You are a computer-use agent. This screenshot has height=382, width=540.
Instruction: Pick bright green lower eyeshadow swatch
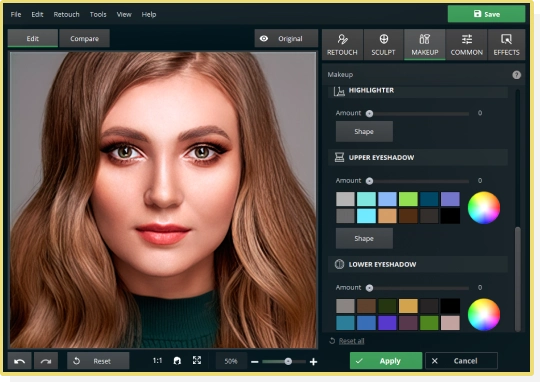point(429,323)
